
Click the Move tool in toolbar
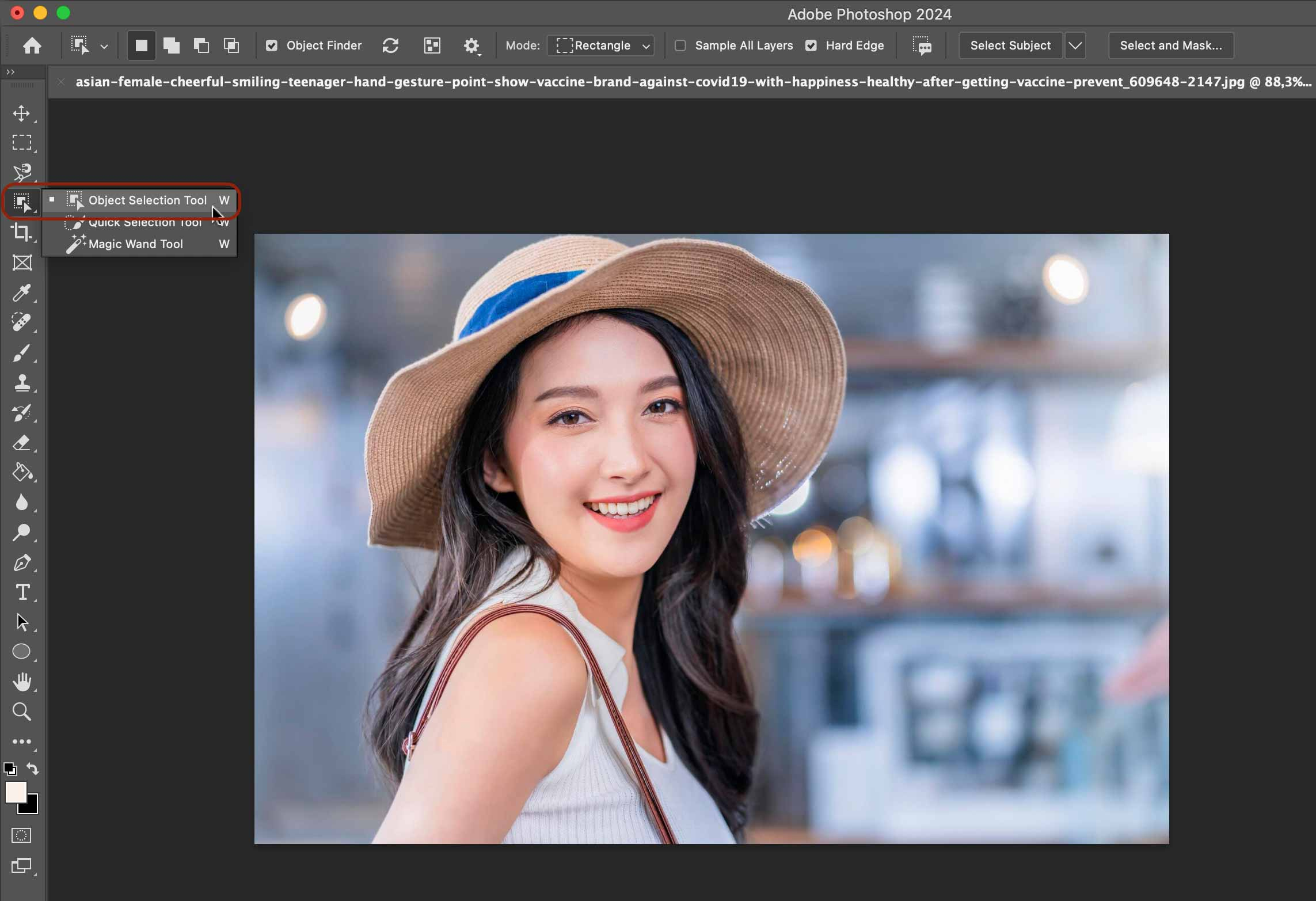click(22, 112)
